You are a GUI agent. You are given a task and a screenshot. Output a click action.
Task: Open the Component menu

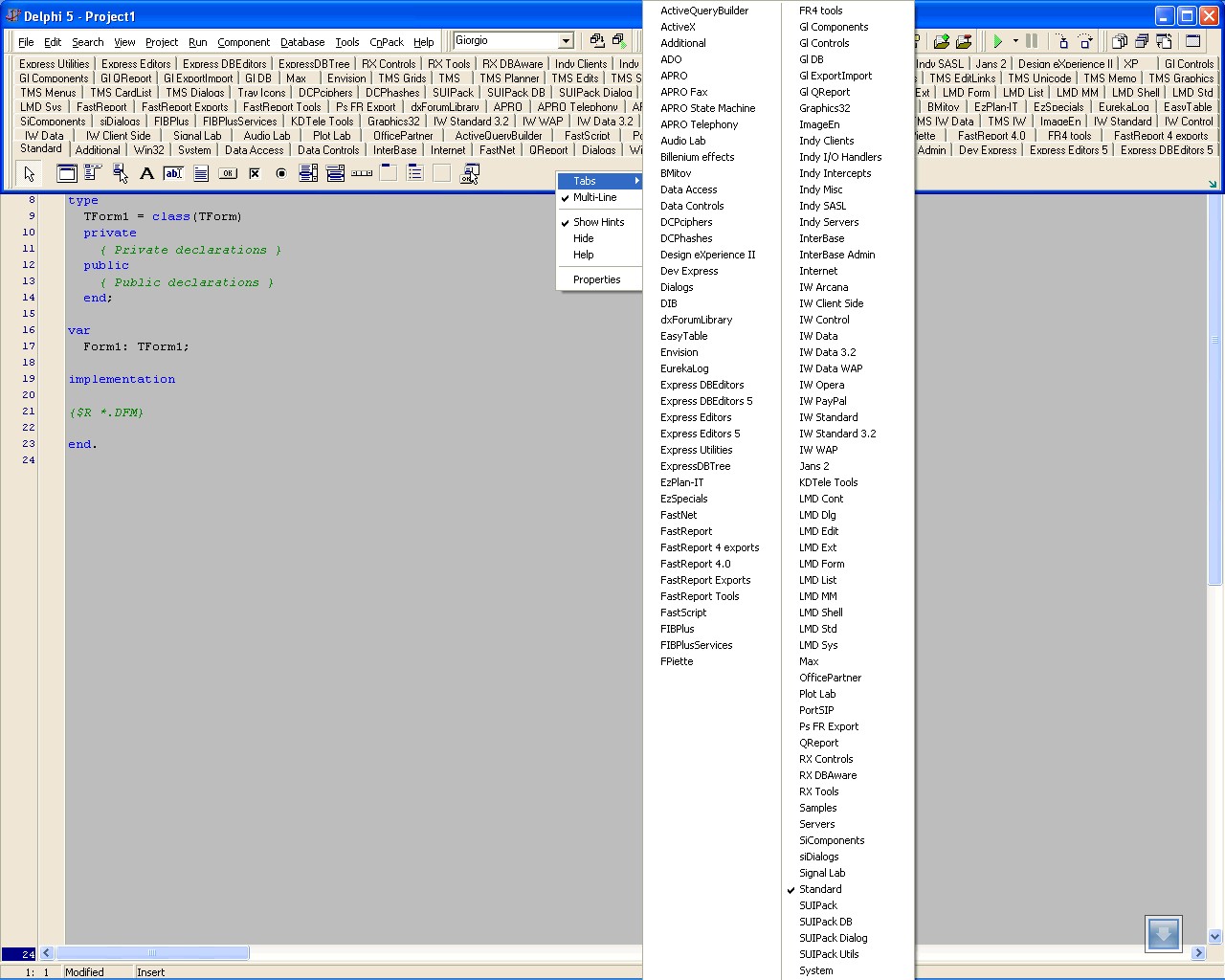(243, 42)
